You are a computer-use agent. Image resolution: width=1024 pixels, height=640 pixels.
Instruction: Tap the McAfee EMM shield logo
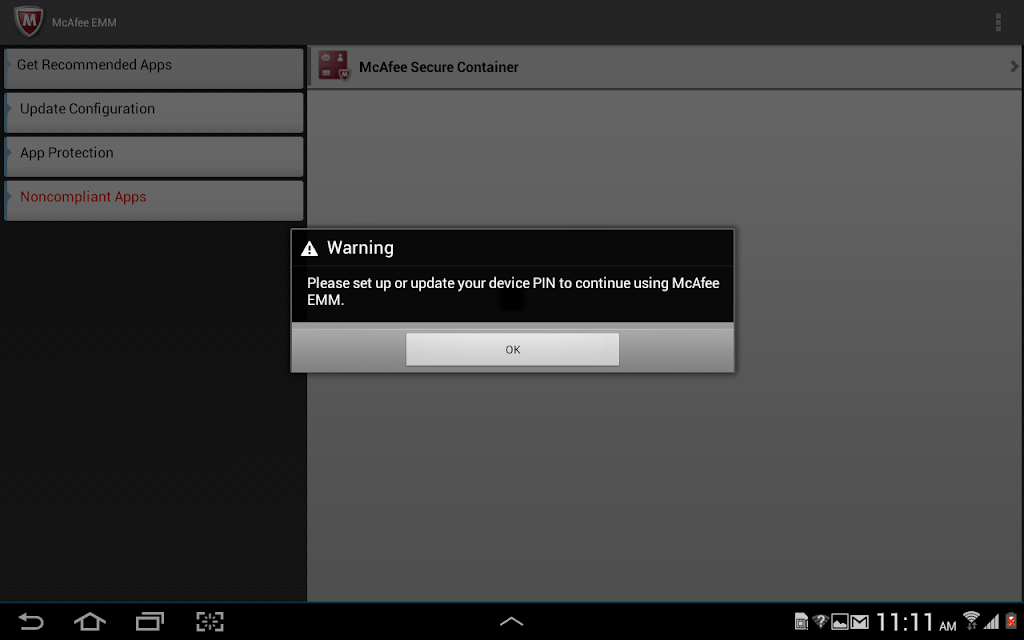point(29,22)
